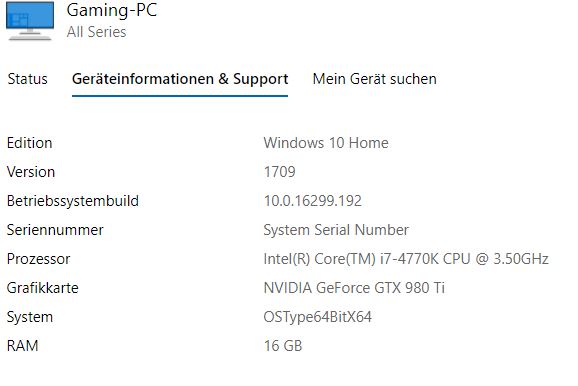Select the Windows 10 Home edition value

pos(326,143)
